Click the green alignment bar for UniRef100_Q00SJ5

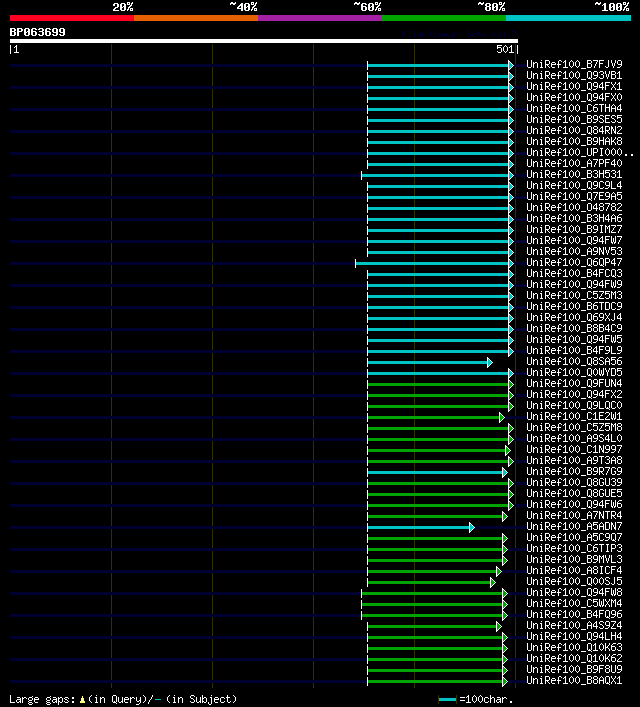[432, 583]
